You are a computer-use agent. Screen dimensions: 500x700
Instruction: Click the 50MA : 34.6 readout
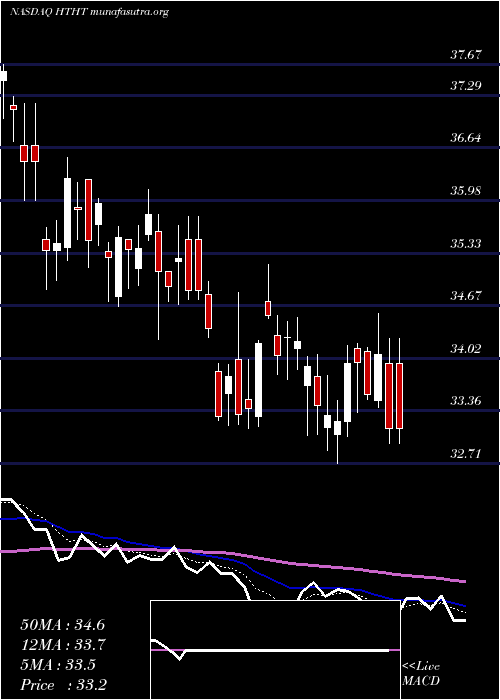pyautogui.click(x=62, y=625)
